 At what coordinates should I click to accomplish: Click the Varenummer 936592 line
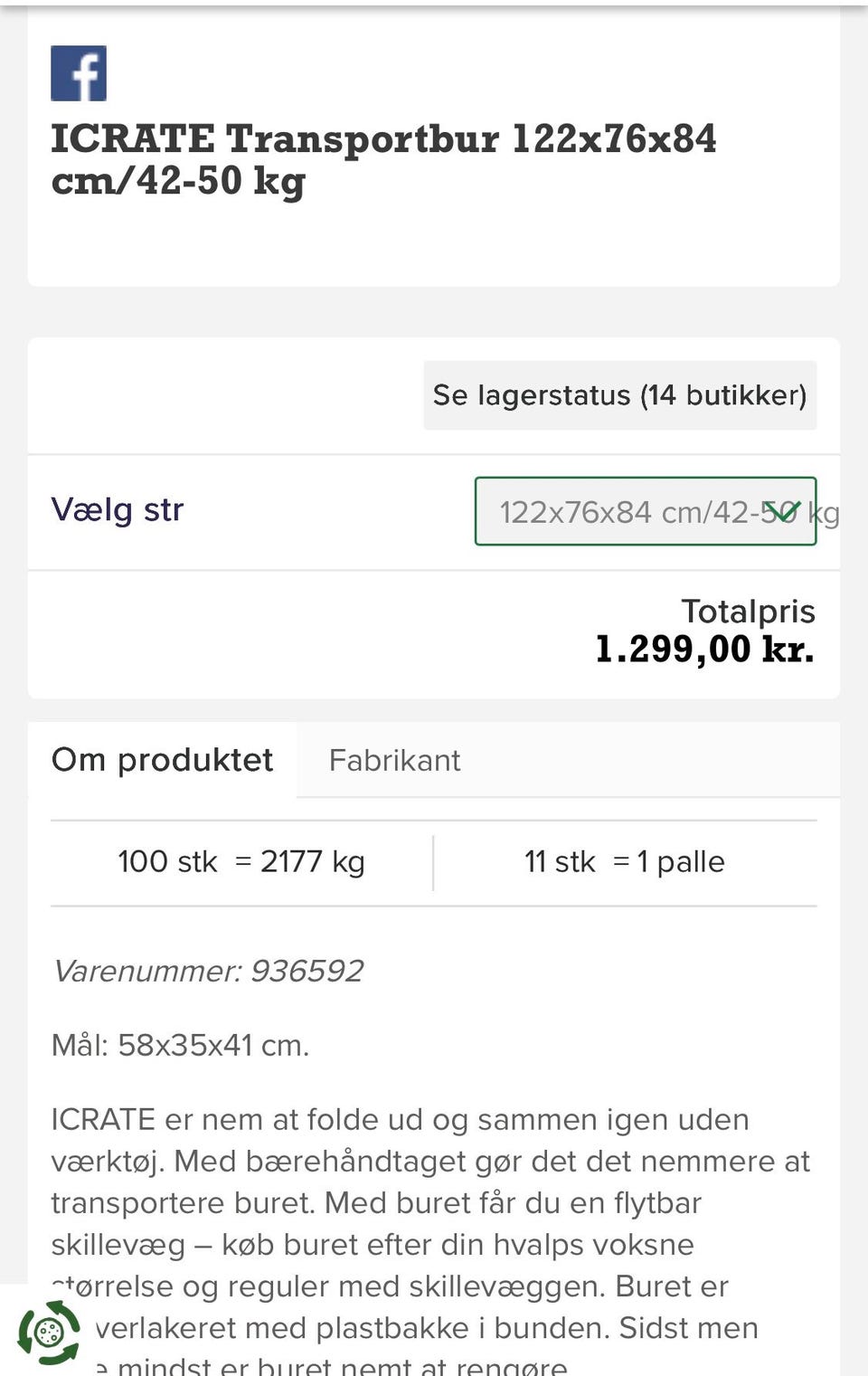(208, 971)
